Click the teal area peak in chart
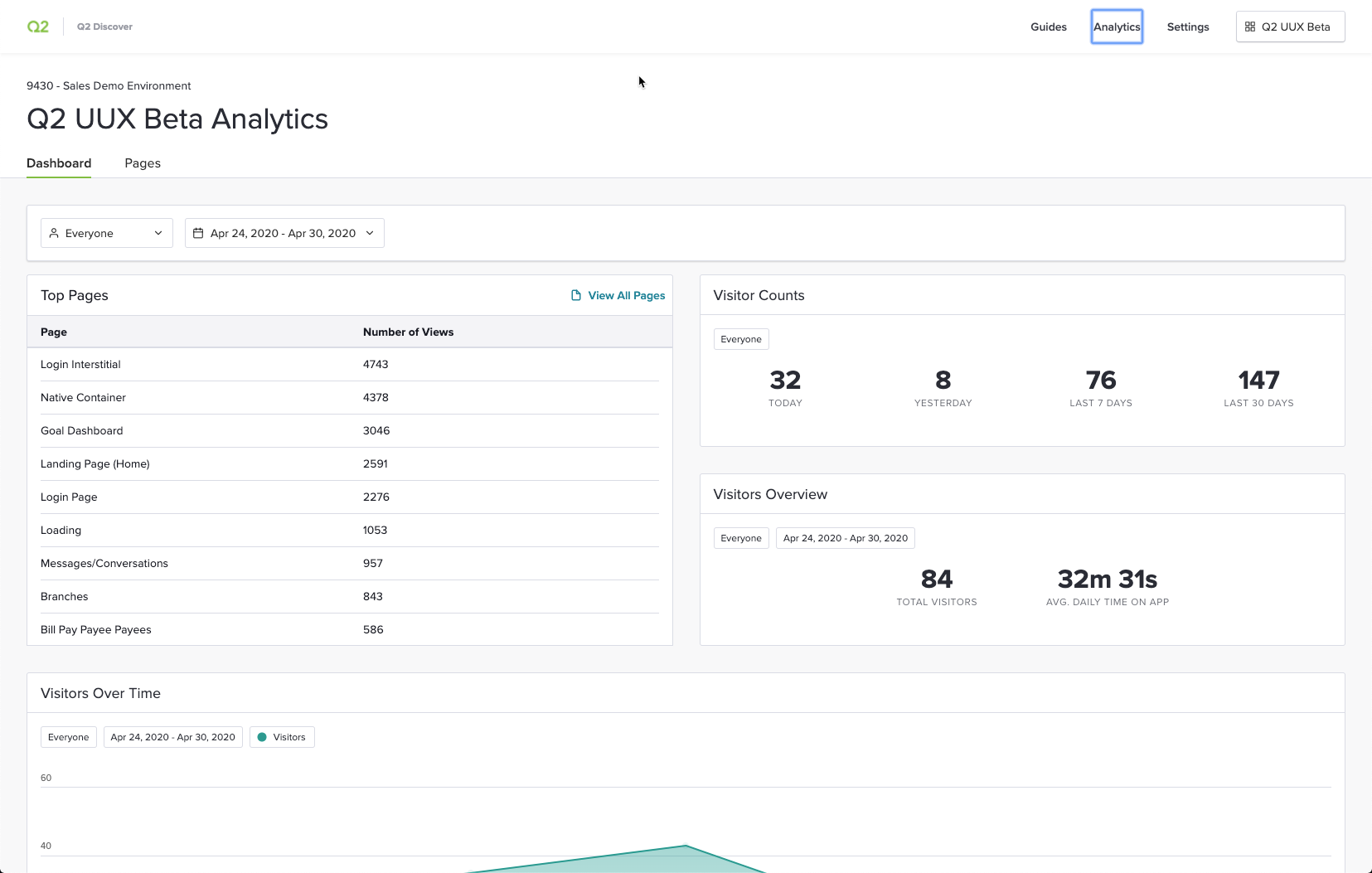This screenshot has width=1372, height=873. click(x=686, y=846)
